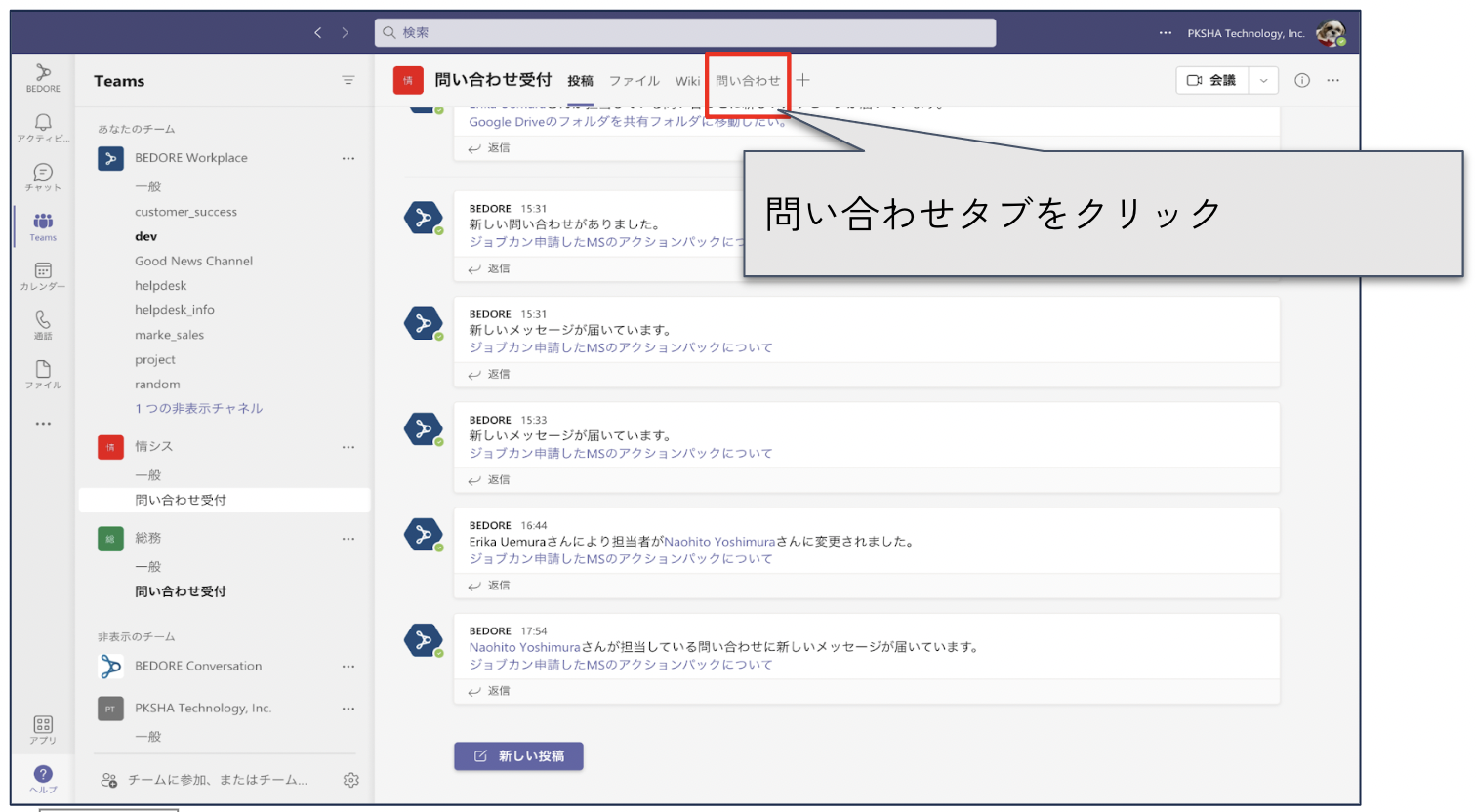
Task: Select the helpdesk_info channel
Action: coord(175,310)
